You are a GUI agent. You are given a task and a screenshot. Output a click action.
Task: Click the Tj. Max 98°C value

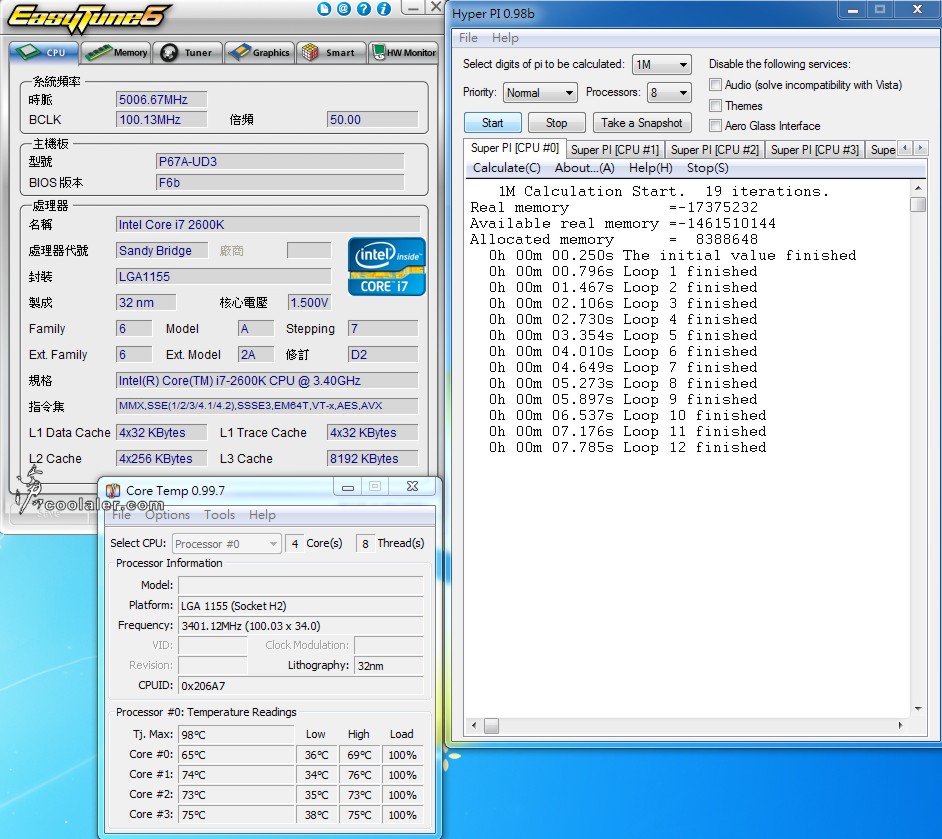[236, 735]
